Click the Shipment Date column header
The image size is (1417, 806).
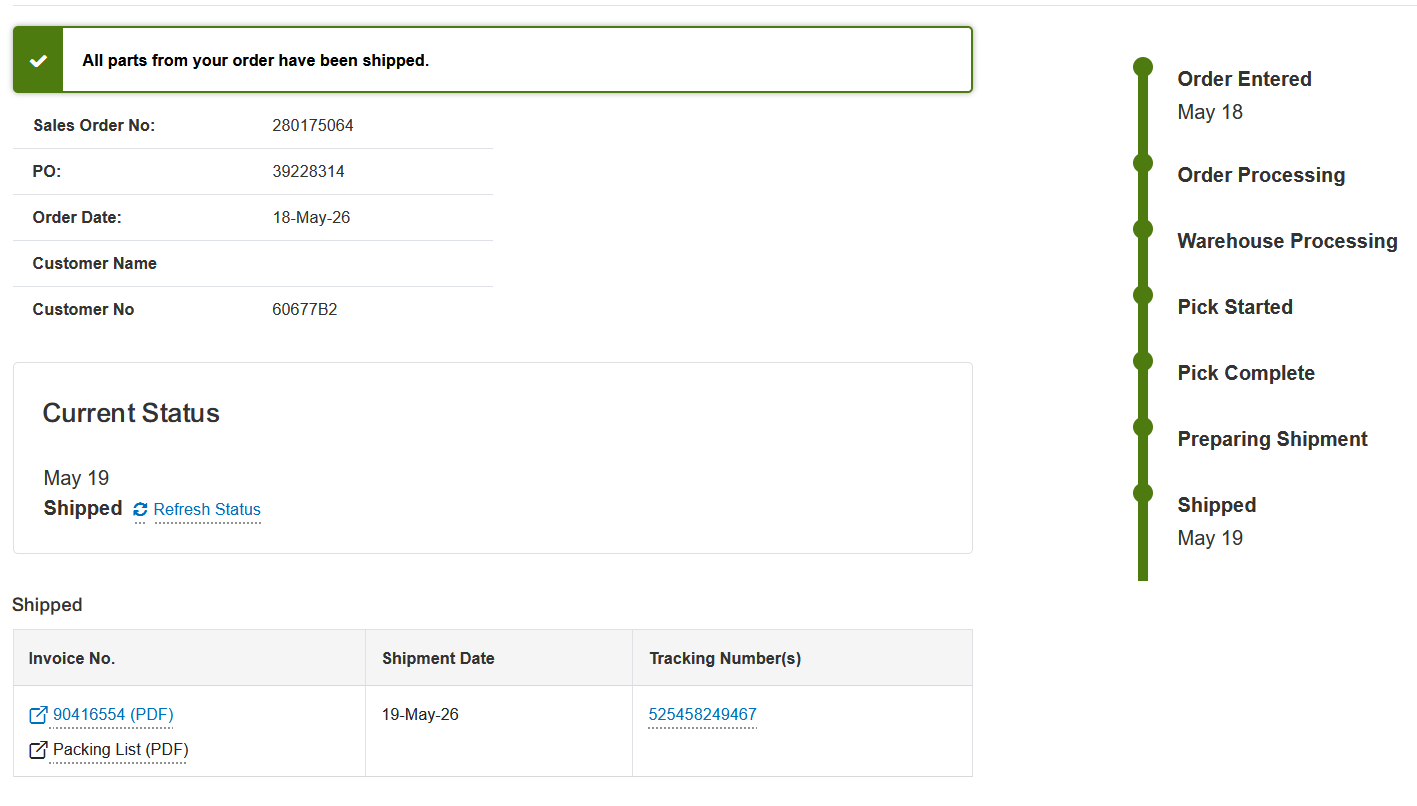point(438,658)
